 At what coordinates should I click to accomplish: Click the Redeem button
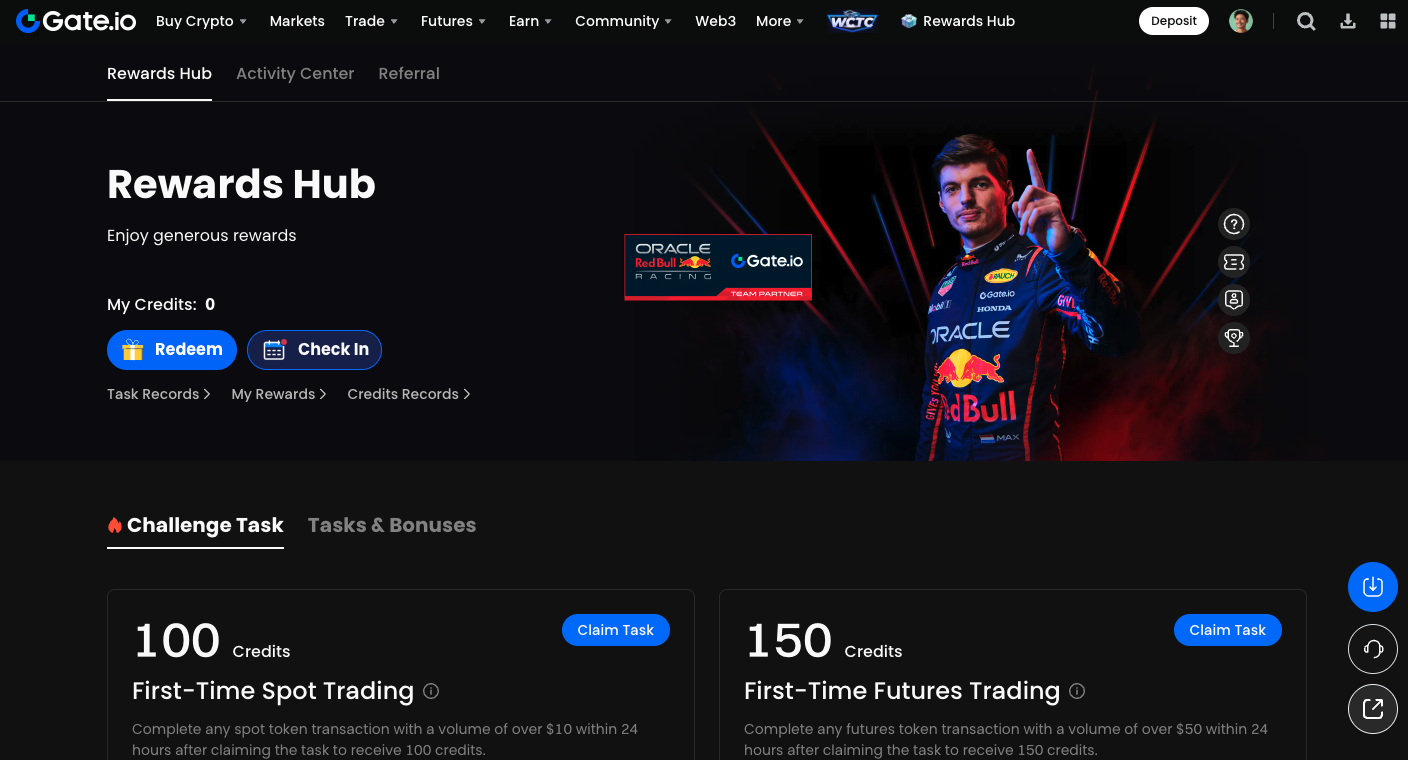tap(172, 350)
